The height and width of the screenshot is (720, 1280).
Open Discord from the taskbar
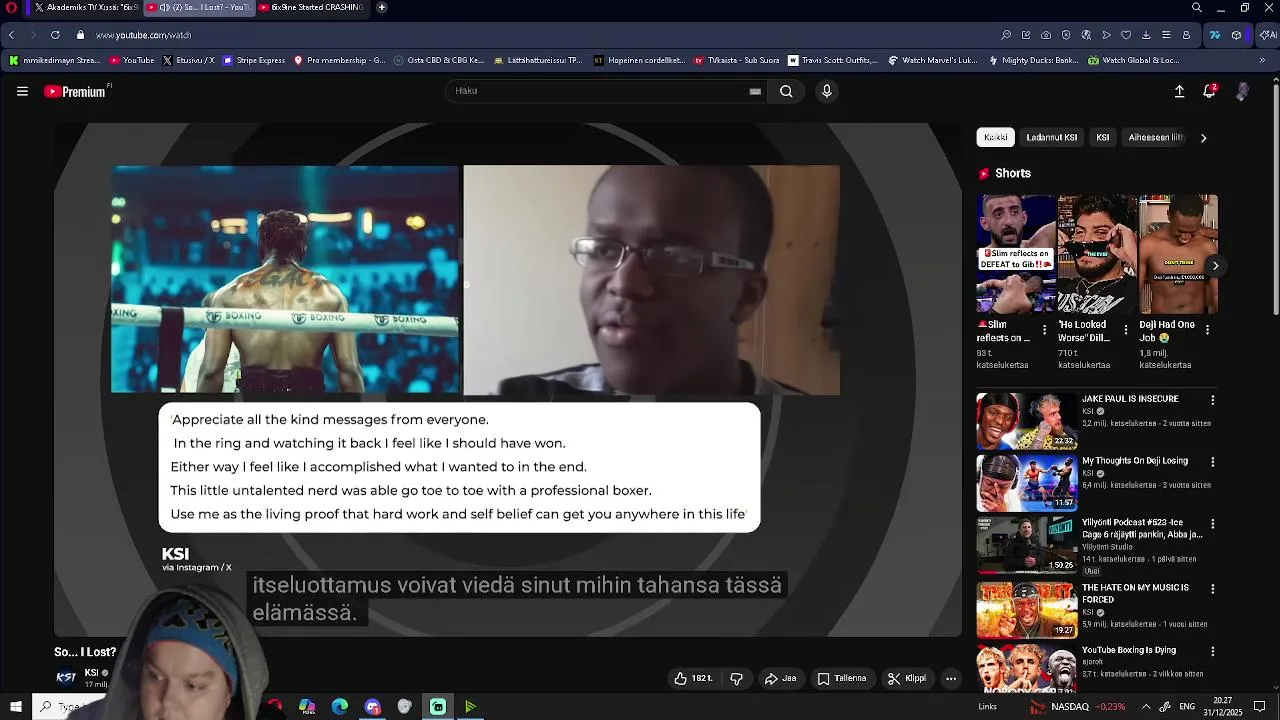click(372, 707)
